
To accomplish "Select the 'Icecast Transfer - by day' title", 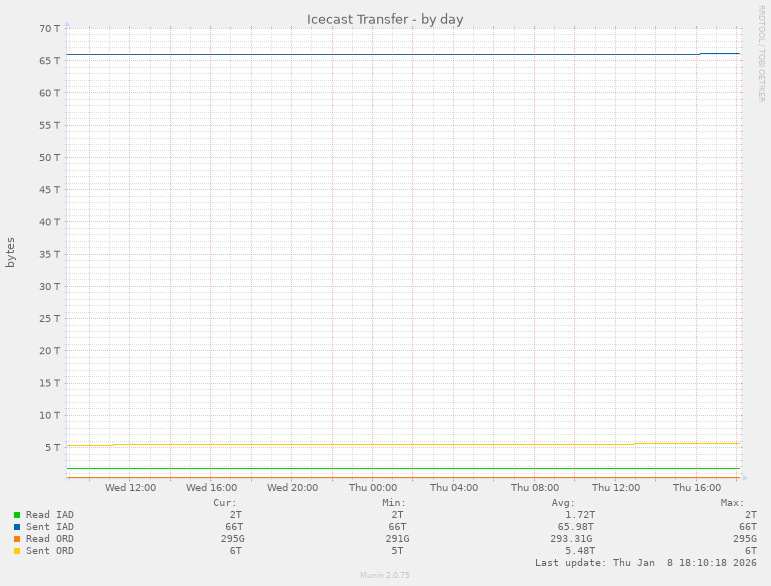I will click(385, 19).
